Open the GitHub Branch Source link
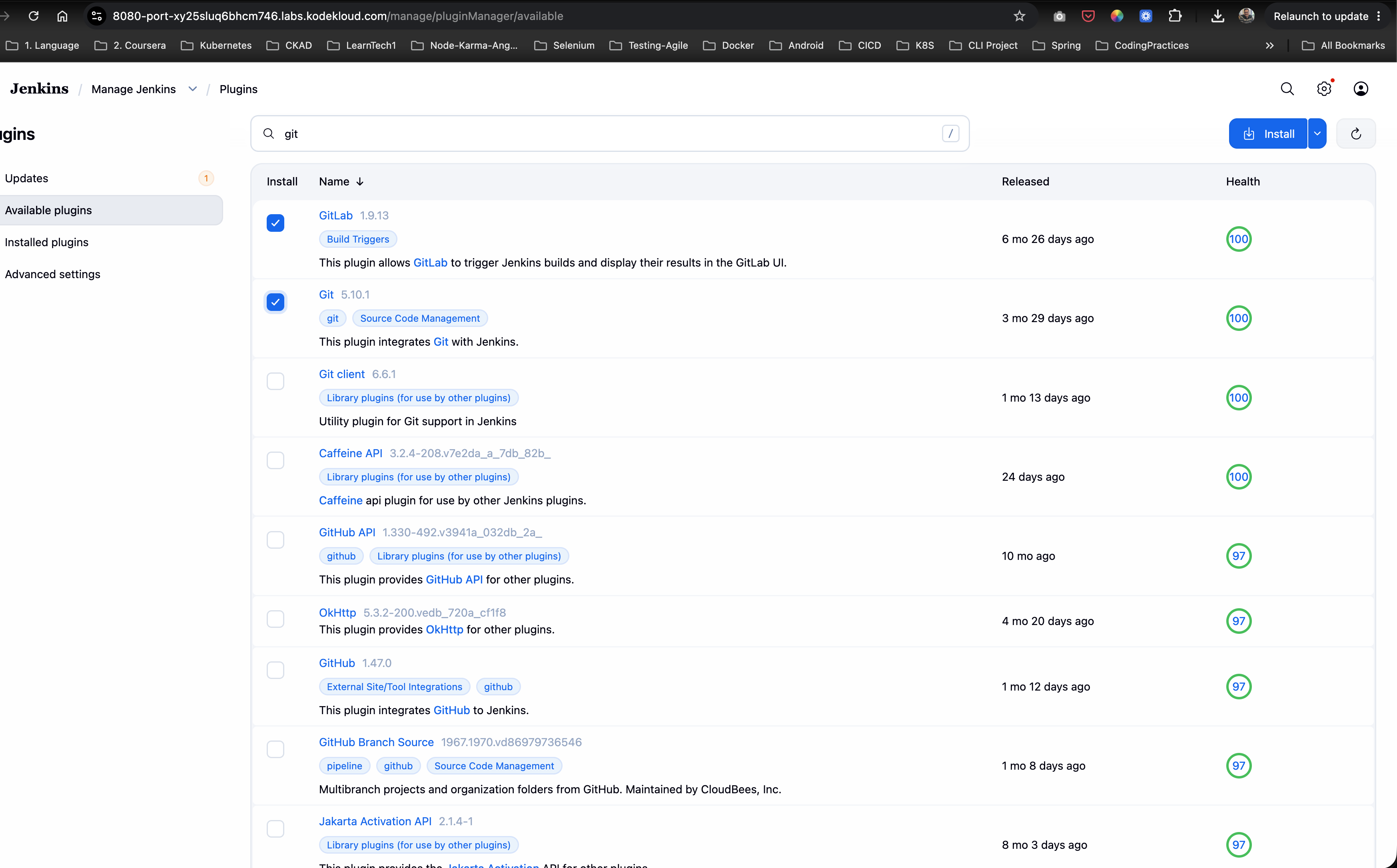 [x=376, y=742]
